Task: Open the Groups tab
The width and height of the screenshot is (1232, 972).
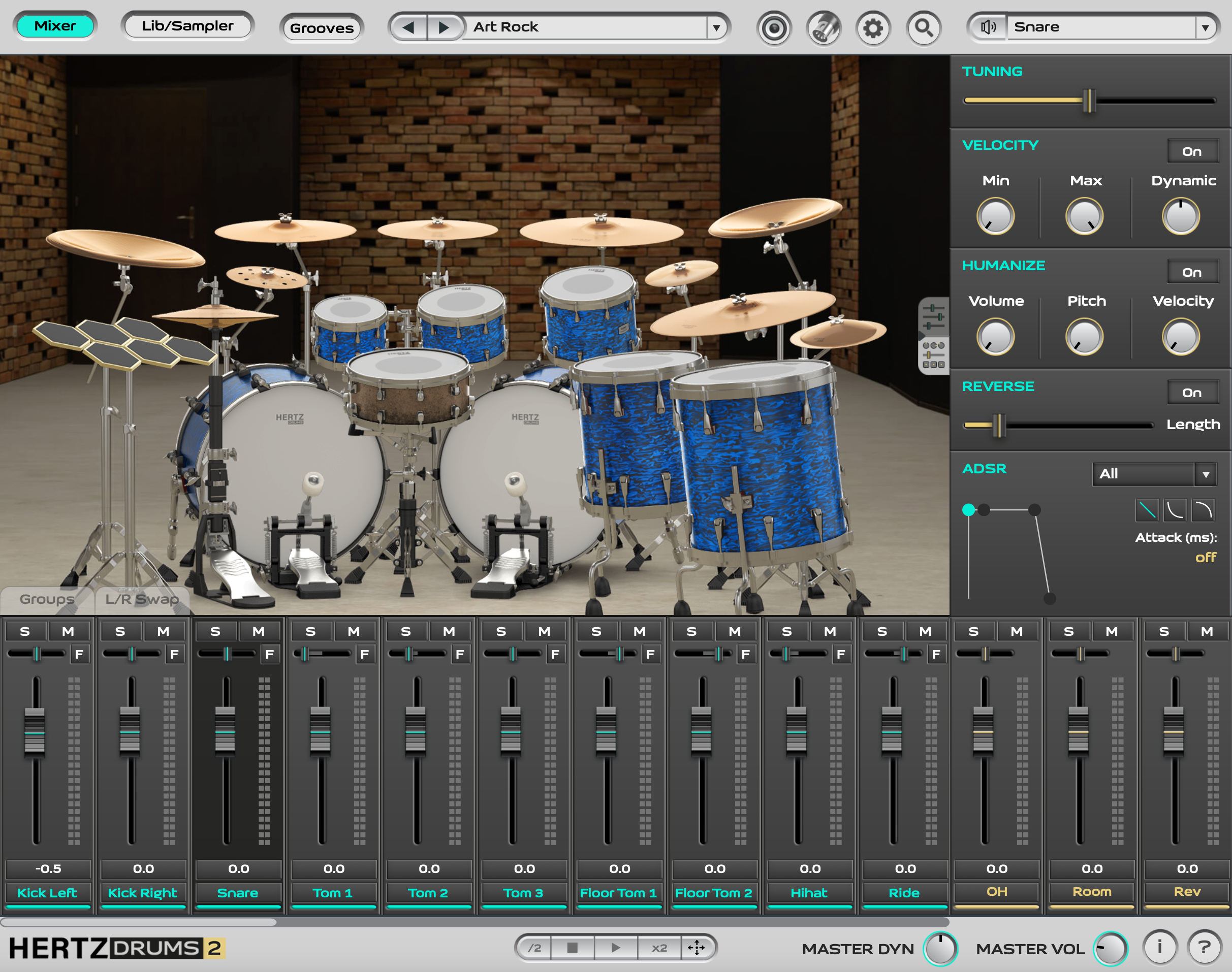Action: (47, 599)
